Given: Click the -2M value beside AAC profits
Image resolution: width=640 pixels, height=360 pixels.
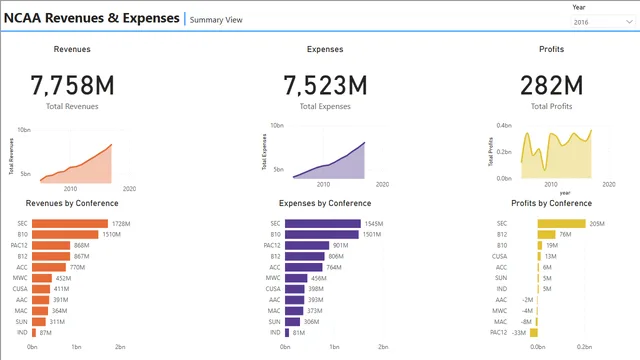Looking at the screenshot, I should tap(527, 300).
